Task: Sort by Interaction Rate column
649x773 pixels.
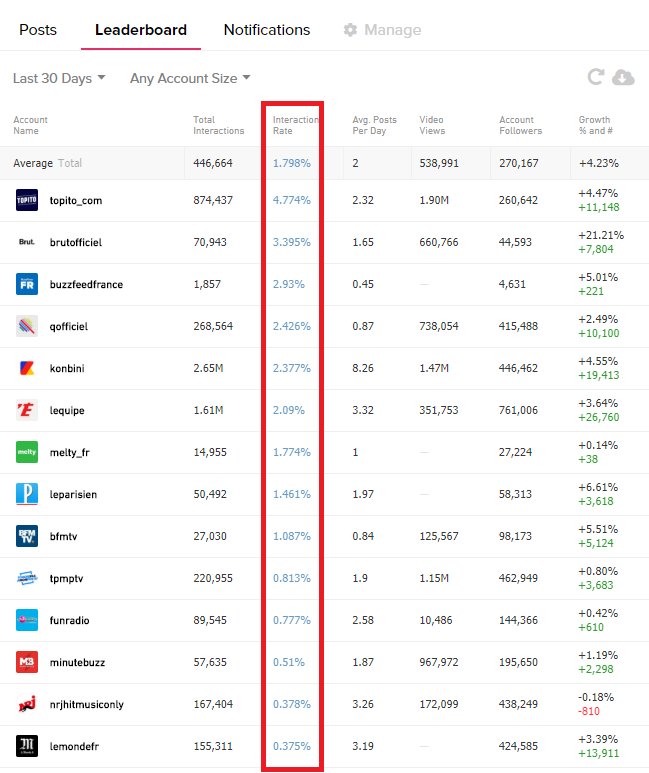Action: pyautogui.click(x=295, y=125)
